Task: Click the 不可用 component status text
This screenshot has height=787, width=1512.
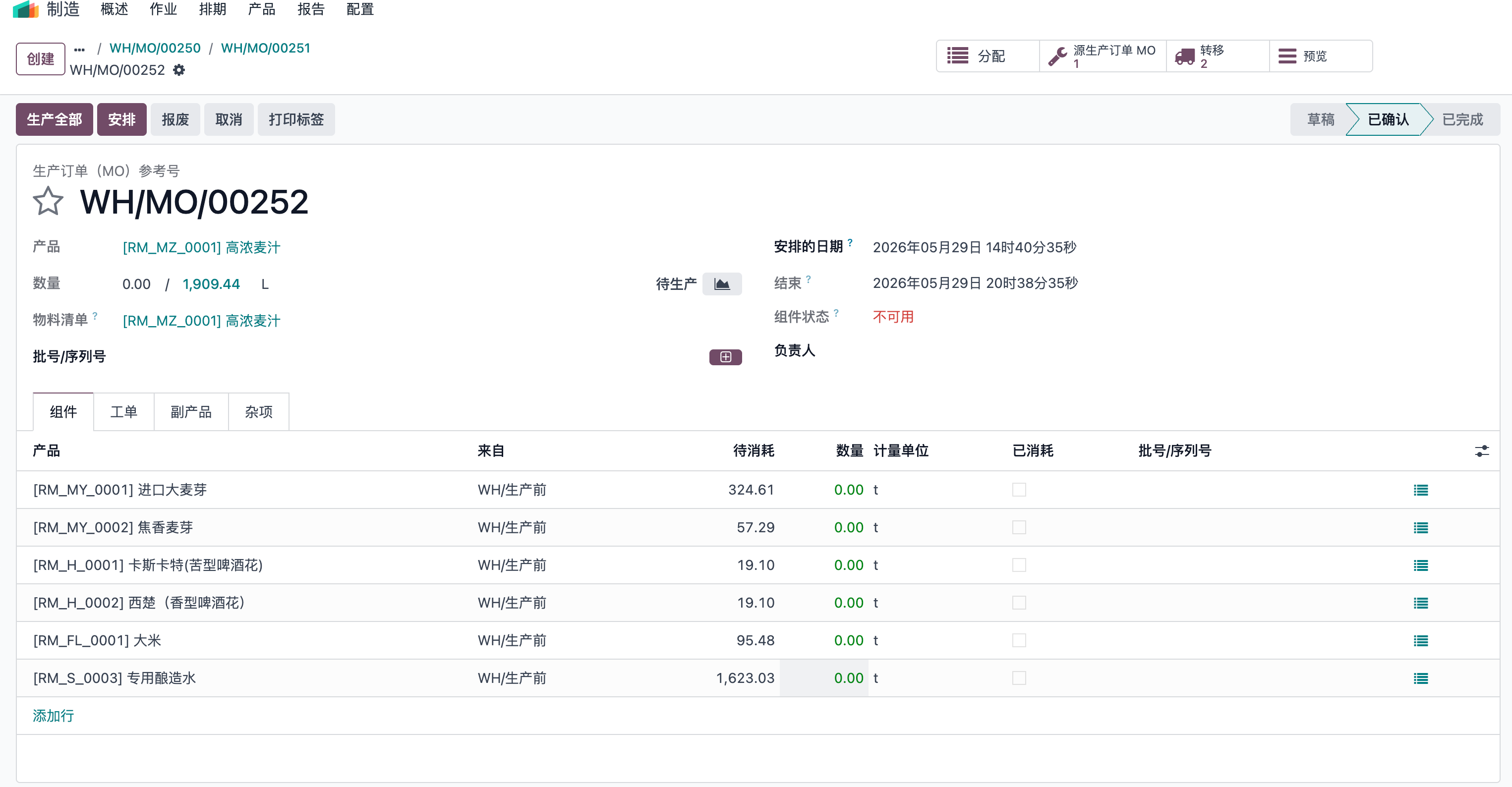Action: click(893, 317)
